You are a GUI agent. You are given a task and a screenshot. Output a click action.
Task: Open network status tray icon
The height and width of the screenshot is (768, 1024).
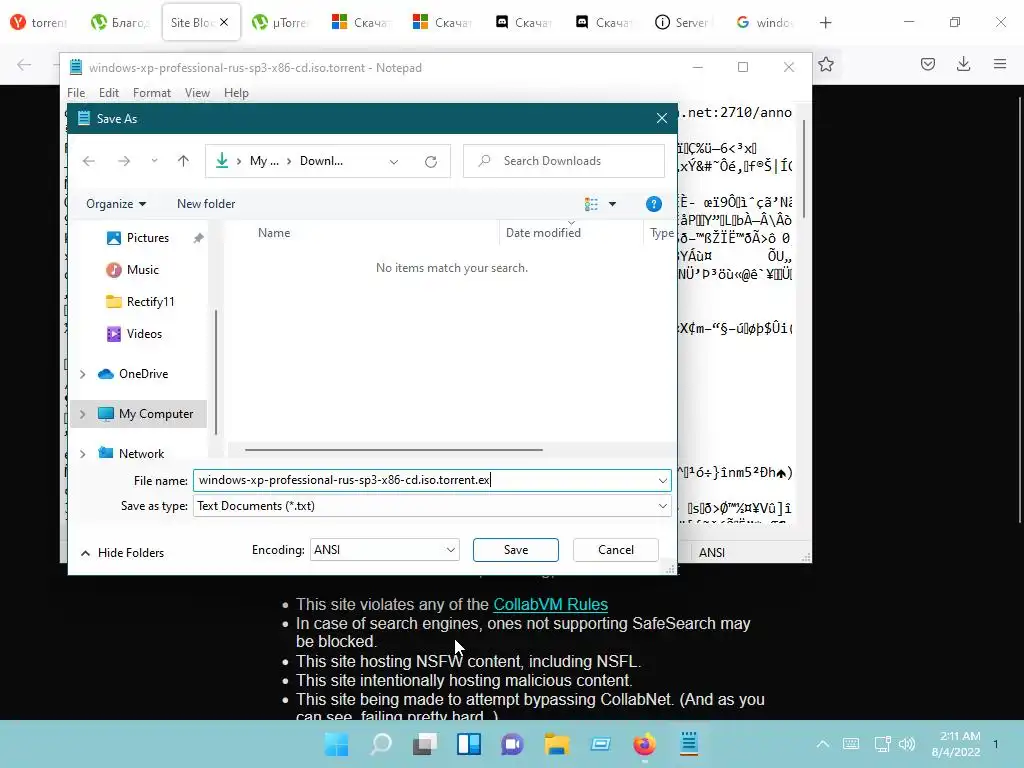pyautogui.click(x=882, y=744)
